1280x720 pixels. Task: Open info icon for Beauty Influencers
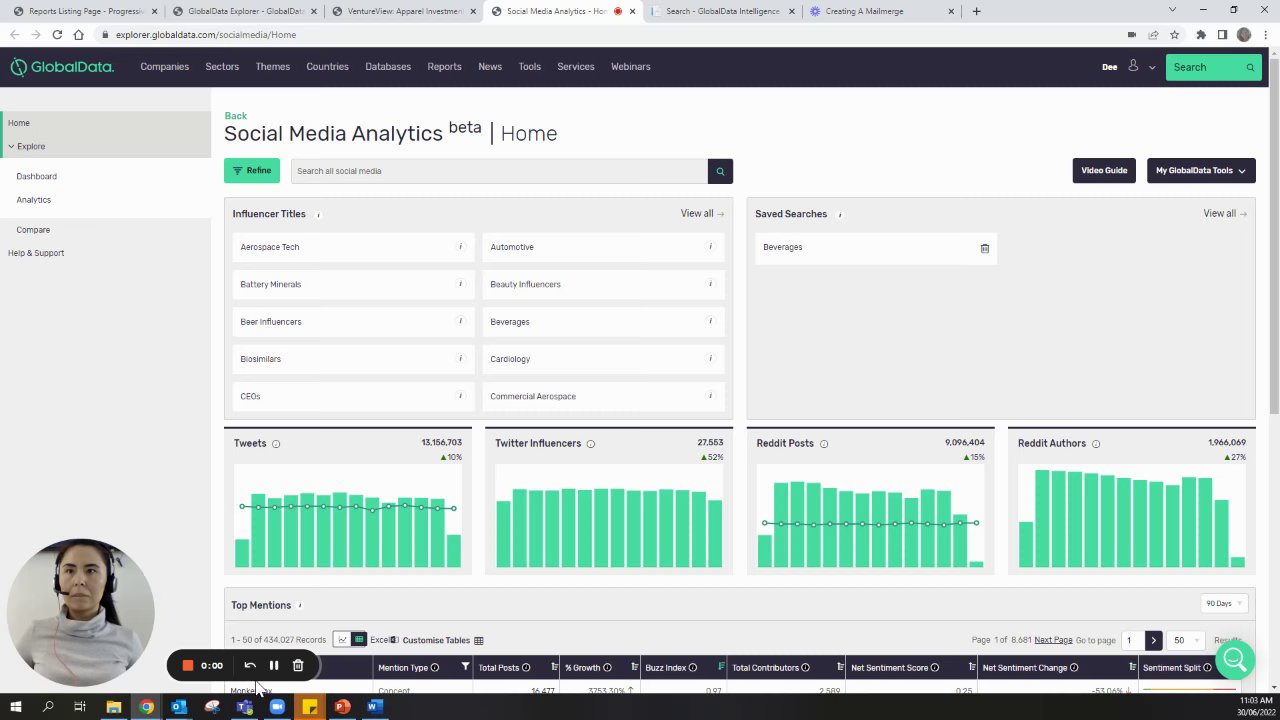pos(710,284)
